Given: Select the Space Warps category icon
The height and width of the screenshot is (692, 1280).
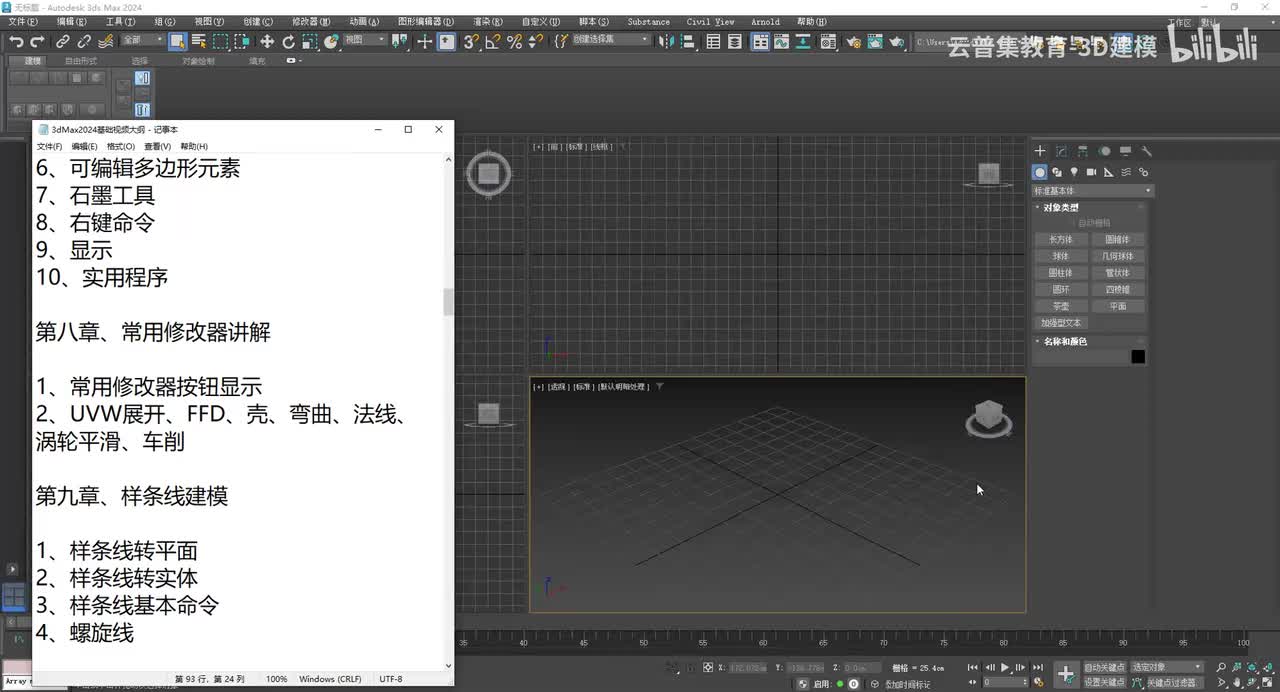Looking at the screenshot, I should click(x=1126, y=172).
